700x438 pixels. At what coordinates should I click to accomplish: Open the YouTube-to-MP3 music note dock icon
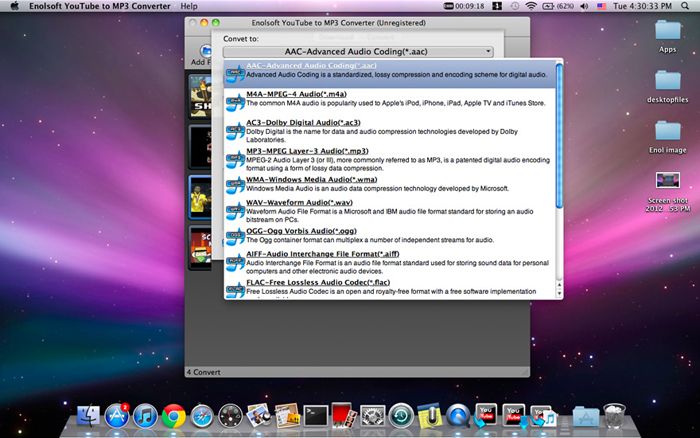tap(543, 416)
